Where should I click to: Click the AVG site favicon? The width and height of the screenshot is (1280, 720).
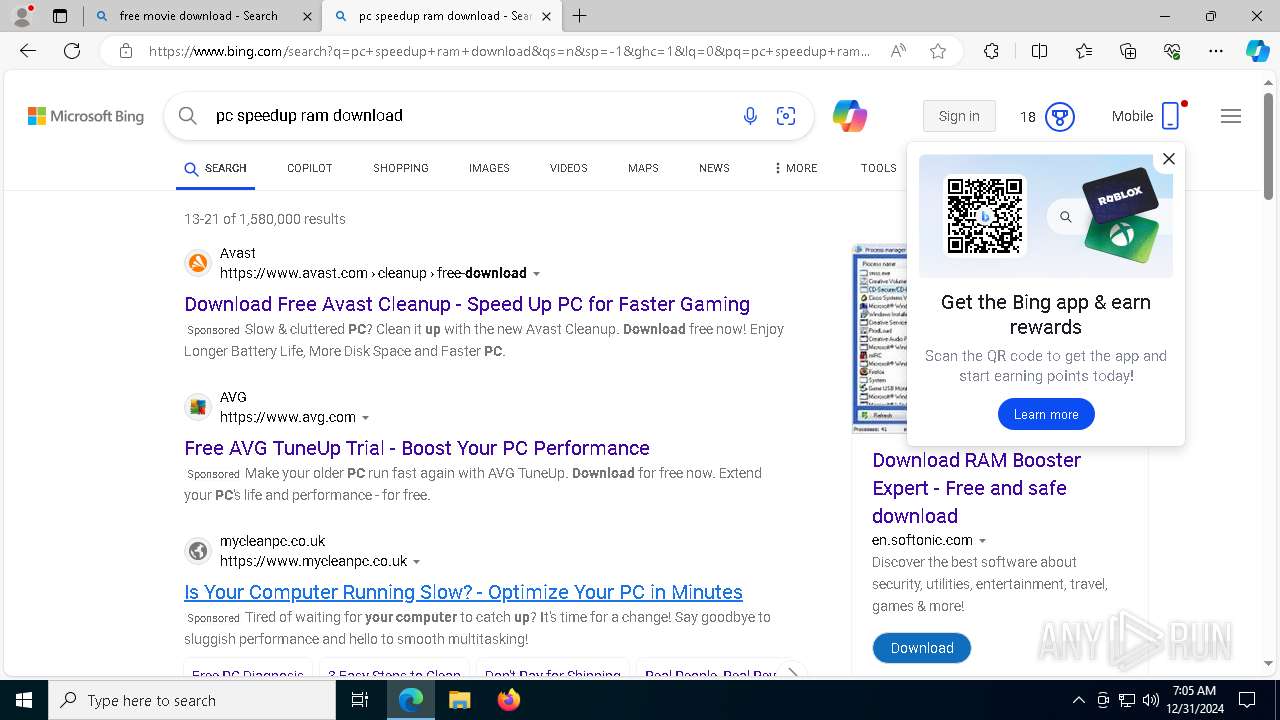pos(198,407)
